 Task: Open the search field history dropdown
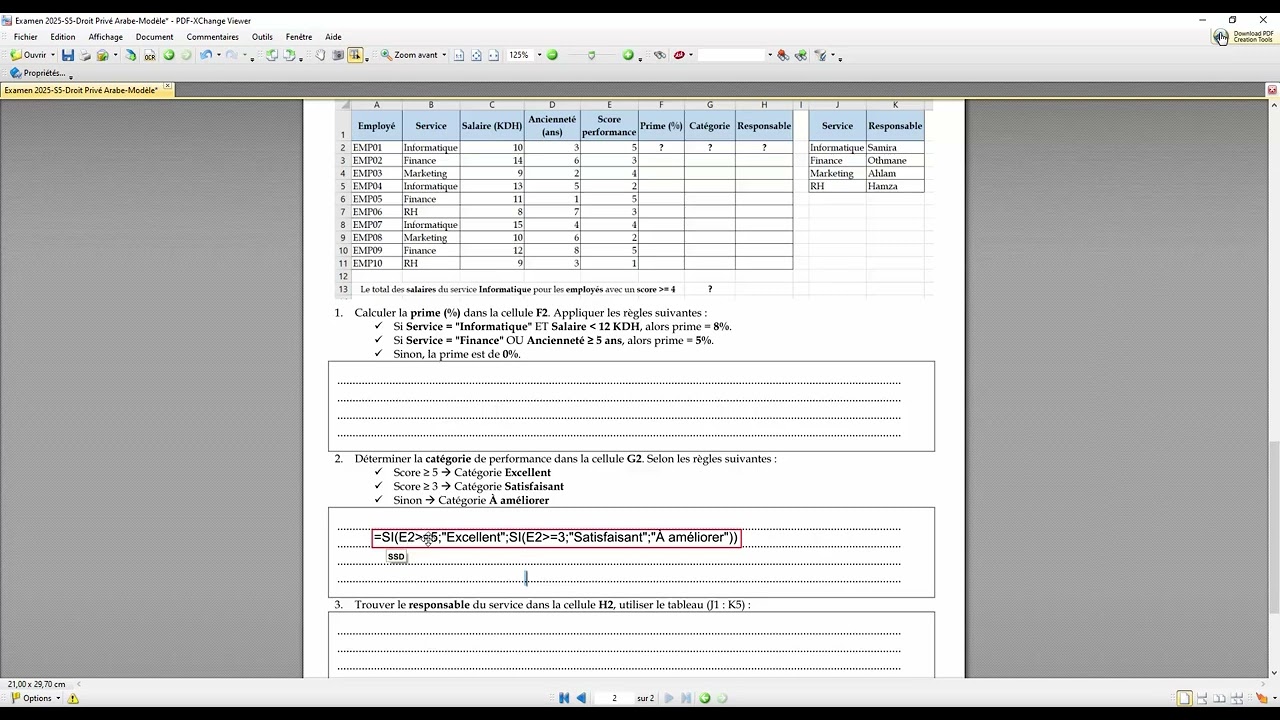(770, 55)
